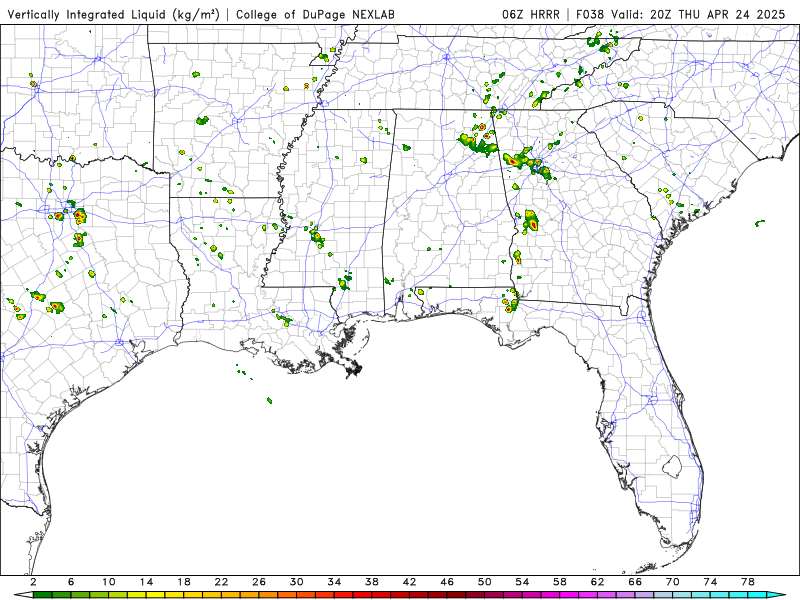Click the color bar label "26"

[259, 582]
